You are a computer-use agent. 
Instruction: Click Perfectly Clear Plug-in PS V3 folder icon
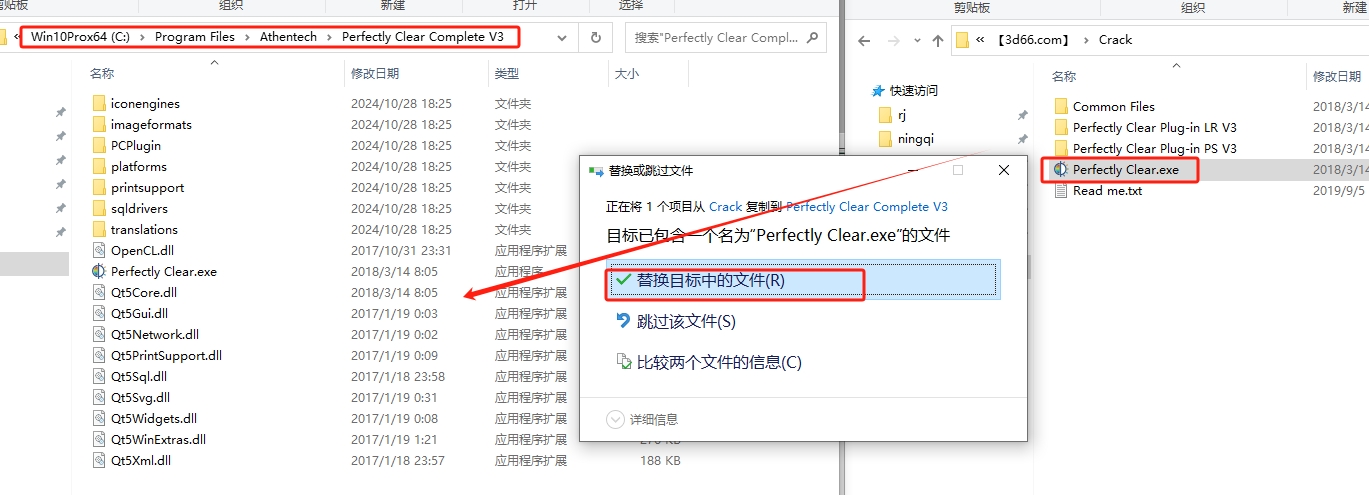(1061, 148)
